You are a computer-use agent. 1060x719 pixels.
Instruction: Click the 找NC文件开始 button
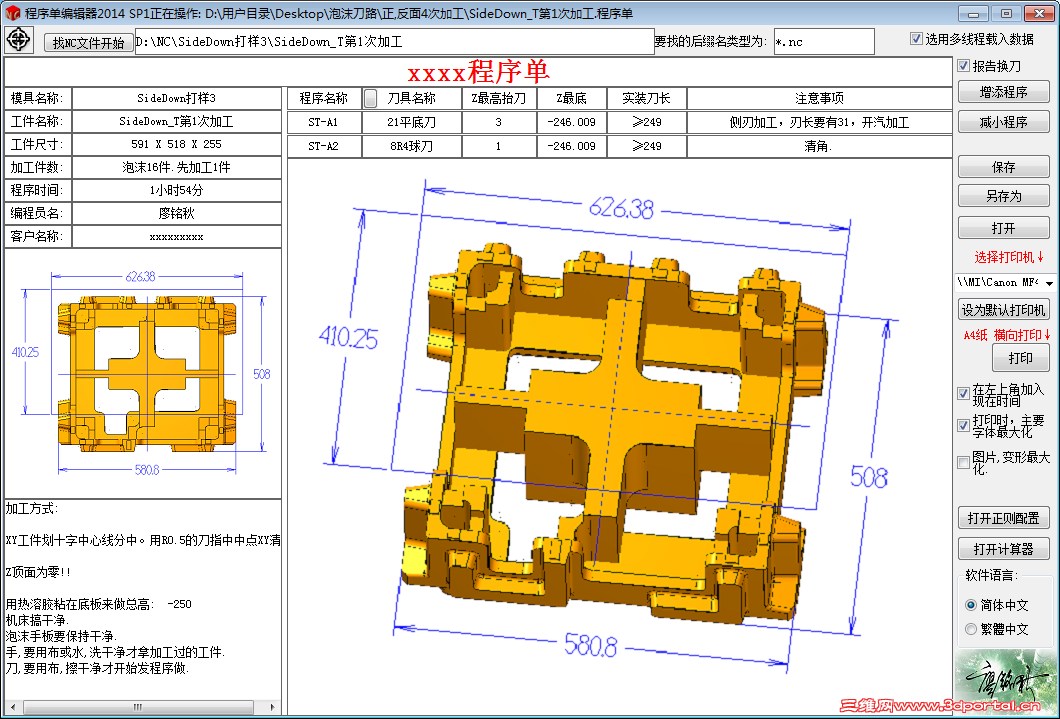88,43
